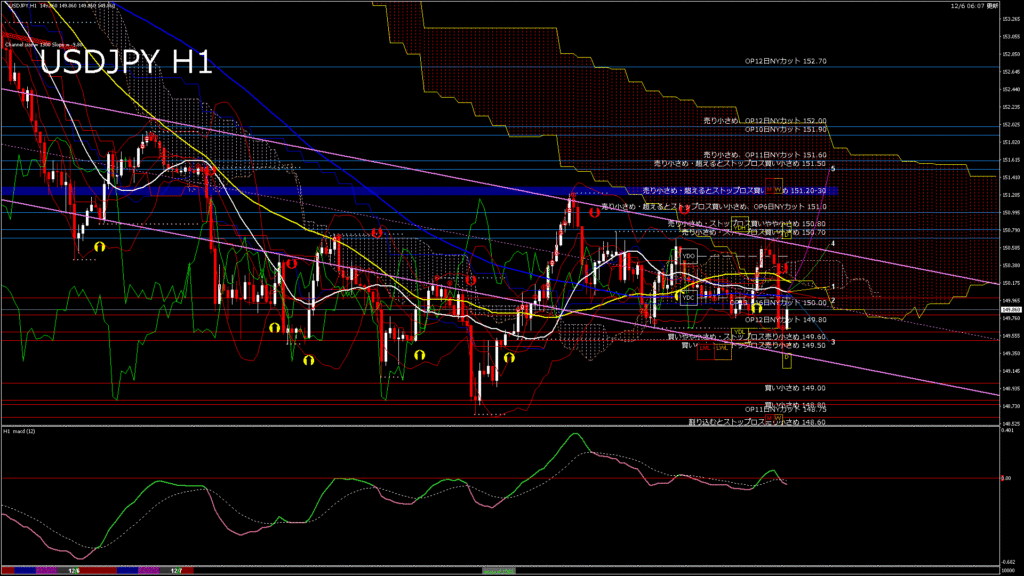
Task: Click the H1 macd (12) indicator label
Action: [x=20, y=432]
